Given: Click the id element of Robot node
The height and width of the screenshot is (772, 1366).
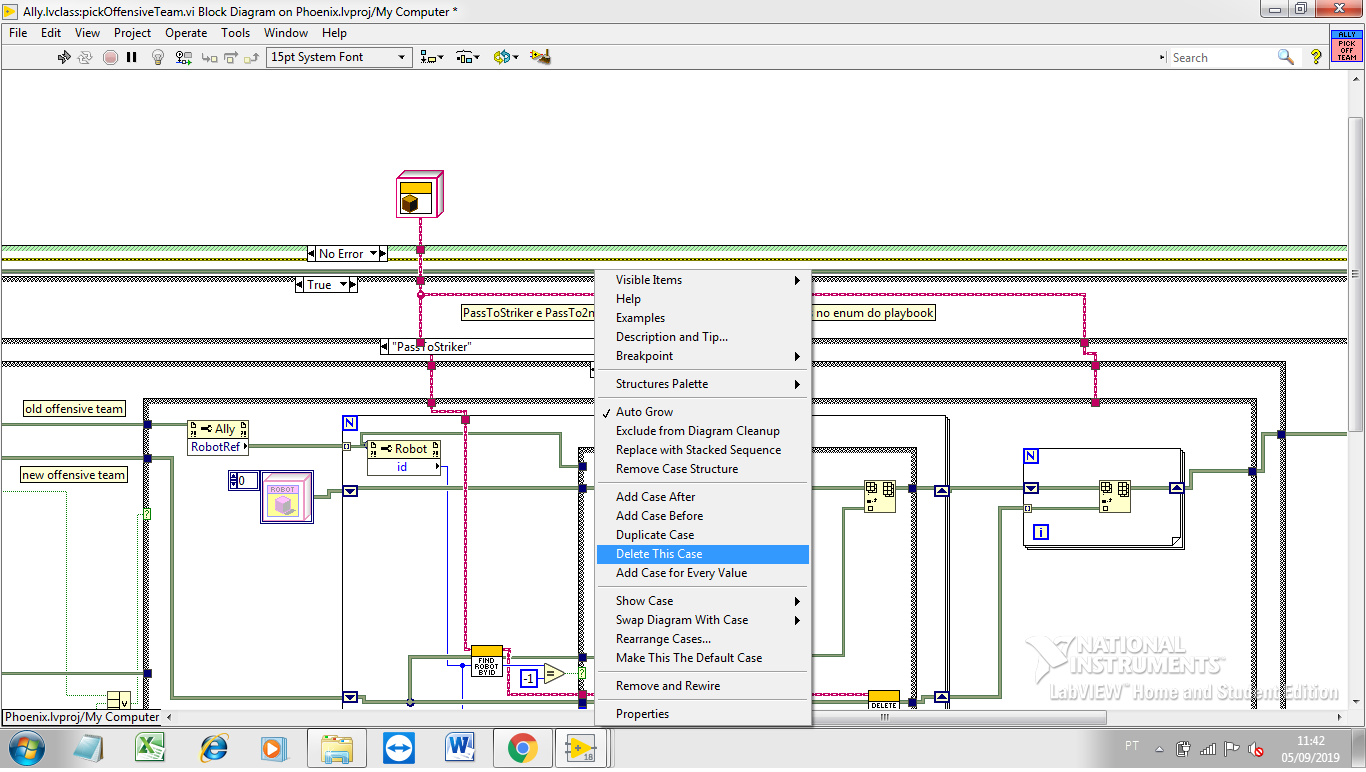Looking at the screenshot, I should click(x=404, y=467).
